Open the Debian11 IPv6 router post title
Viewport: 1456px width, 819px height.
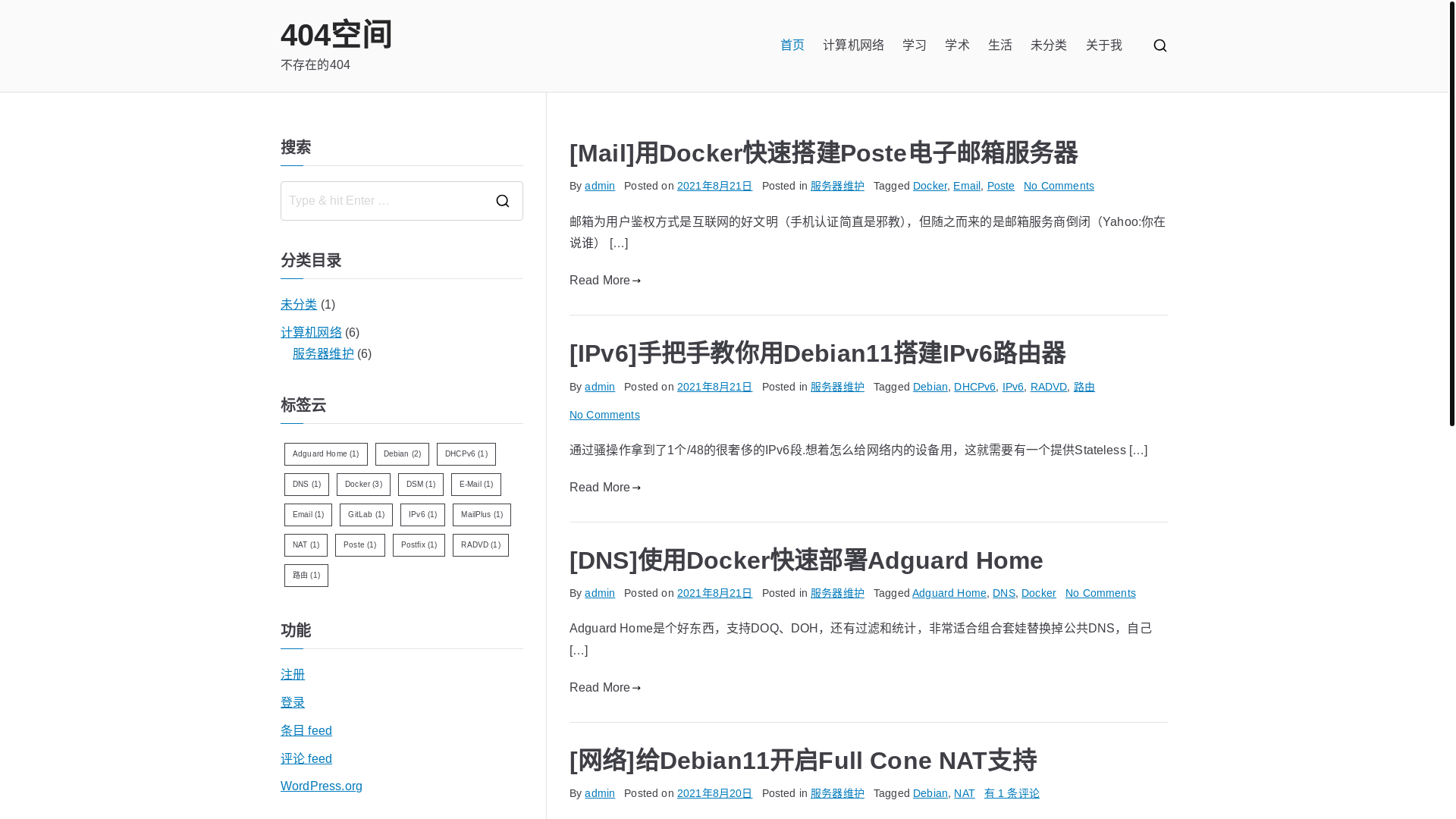pyautogui.click(x=817, y=353)
